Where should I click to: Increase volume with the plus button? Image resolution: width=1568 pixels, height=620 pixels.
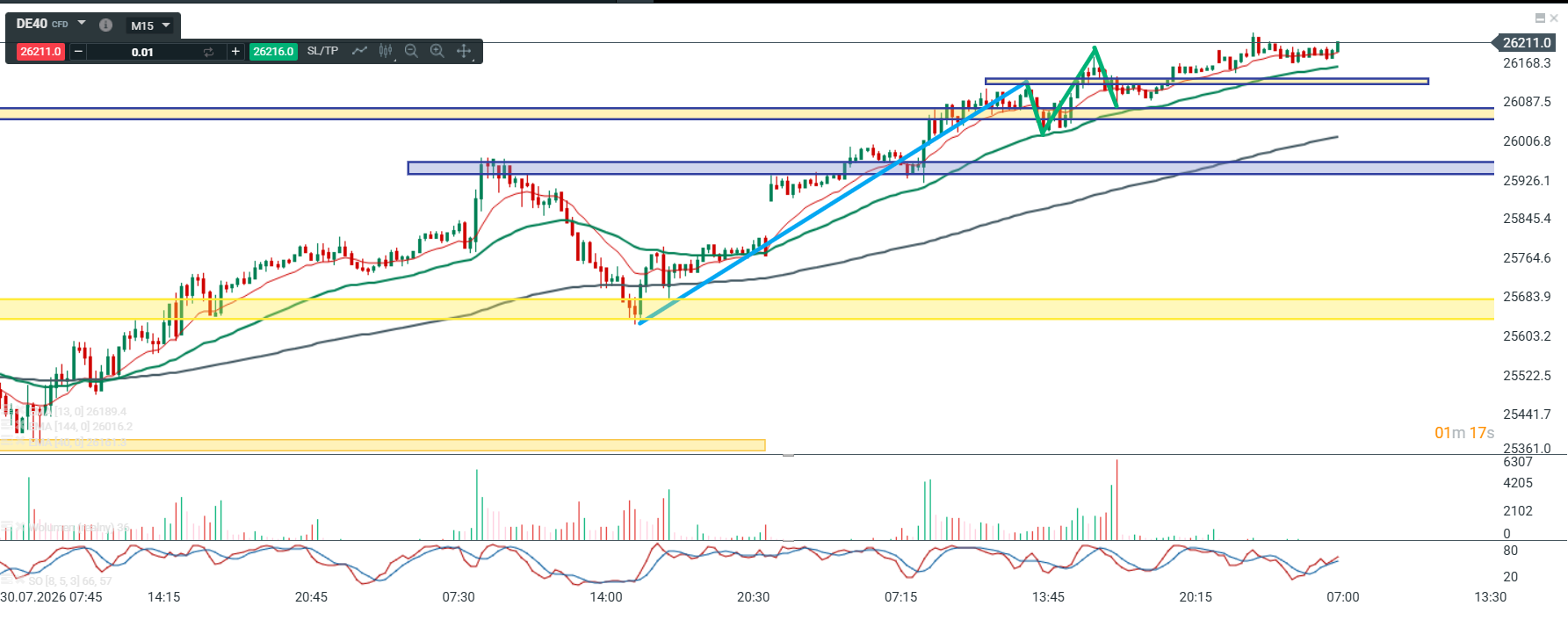coord(235,52)
